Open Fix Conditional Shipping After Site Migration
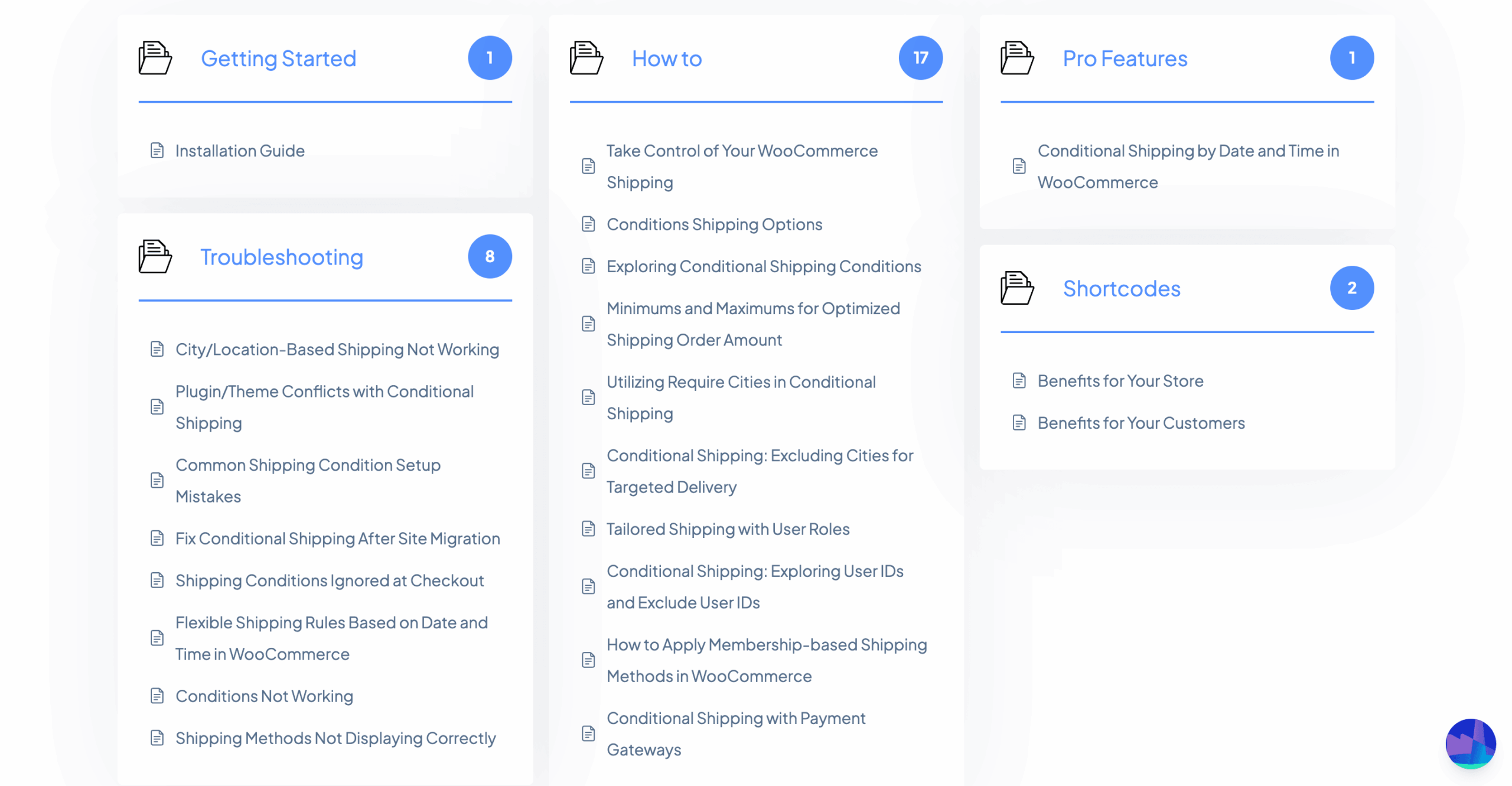1512x786 pixels. click(337, 538)
